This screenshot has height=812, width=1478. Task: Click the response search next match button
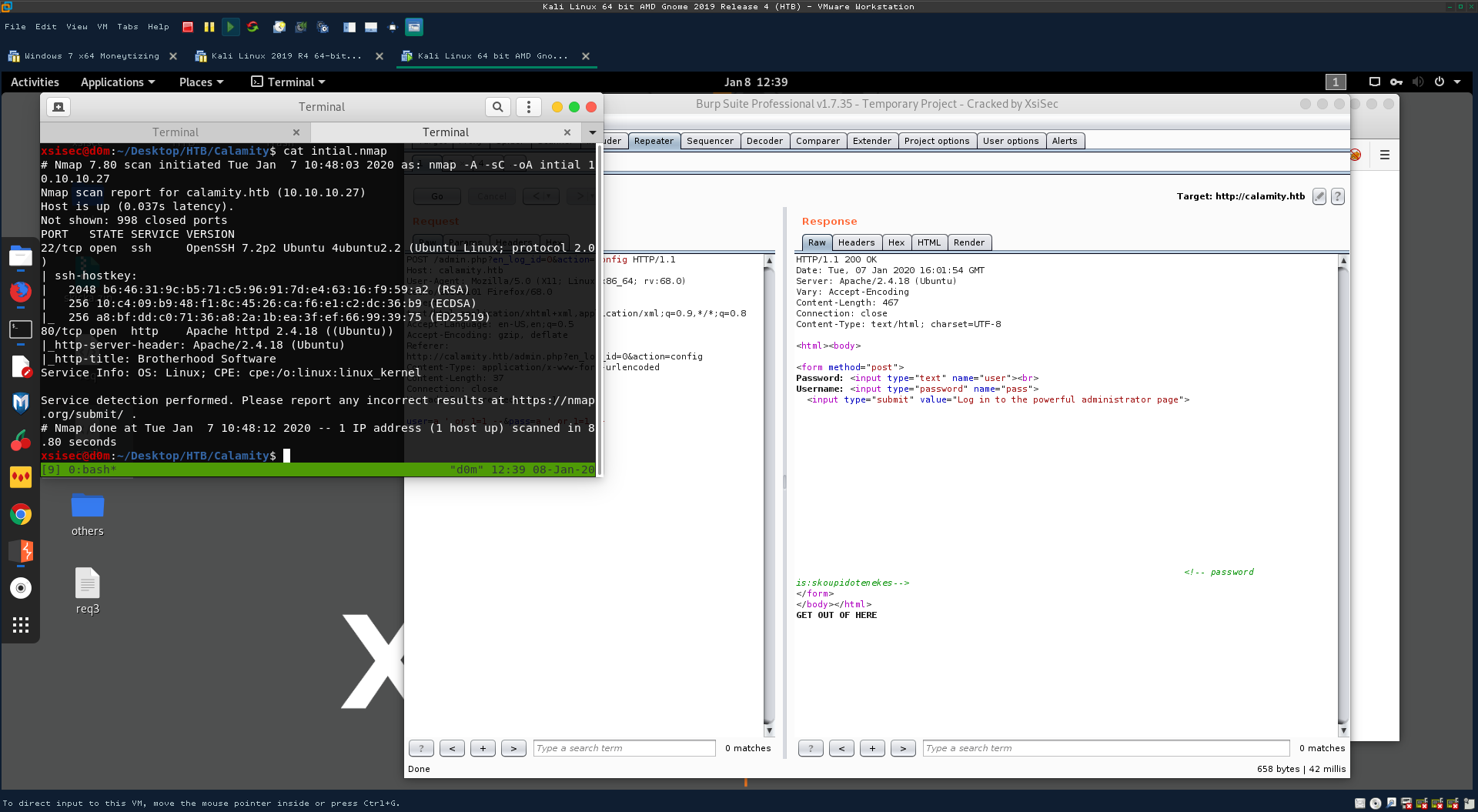[903, 748]
